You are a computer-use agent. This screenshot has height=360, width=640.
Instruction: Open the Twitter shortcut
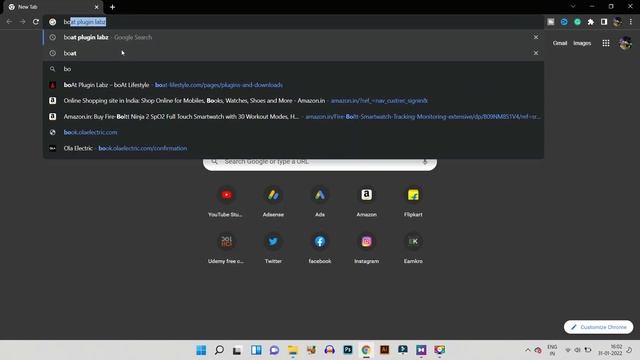pos(273,248)
